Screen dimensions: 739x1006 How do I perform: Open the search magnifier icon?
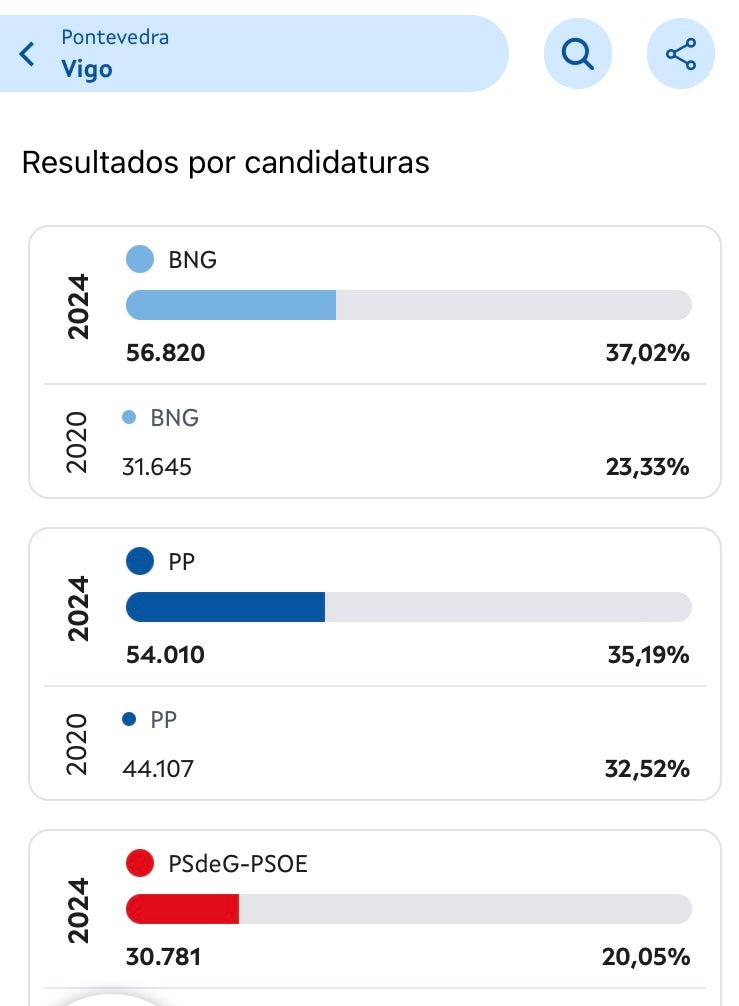pyautogui.click(x=578, y=54)
